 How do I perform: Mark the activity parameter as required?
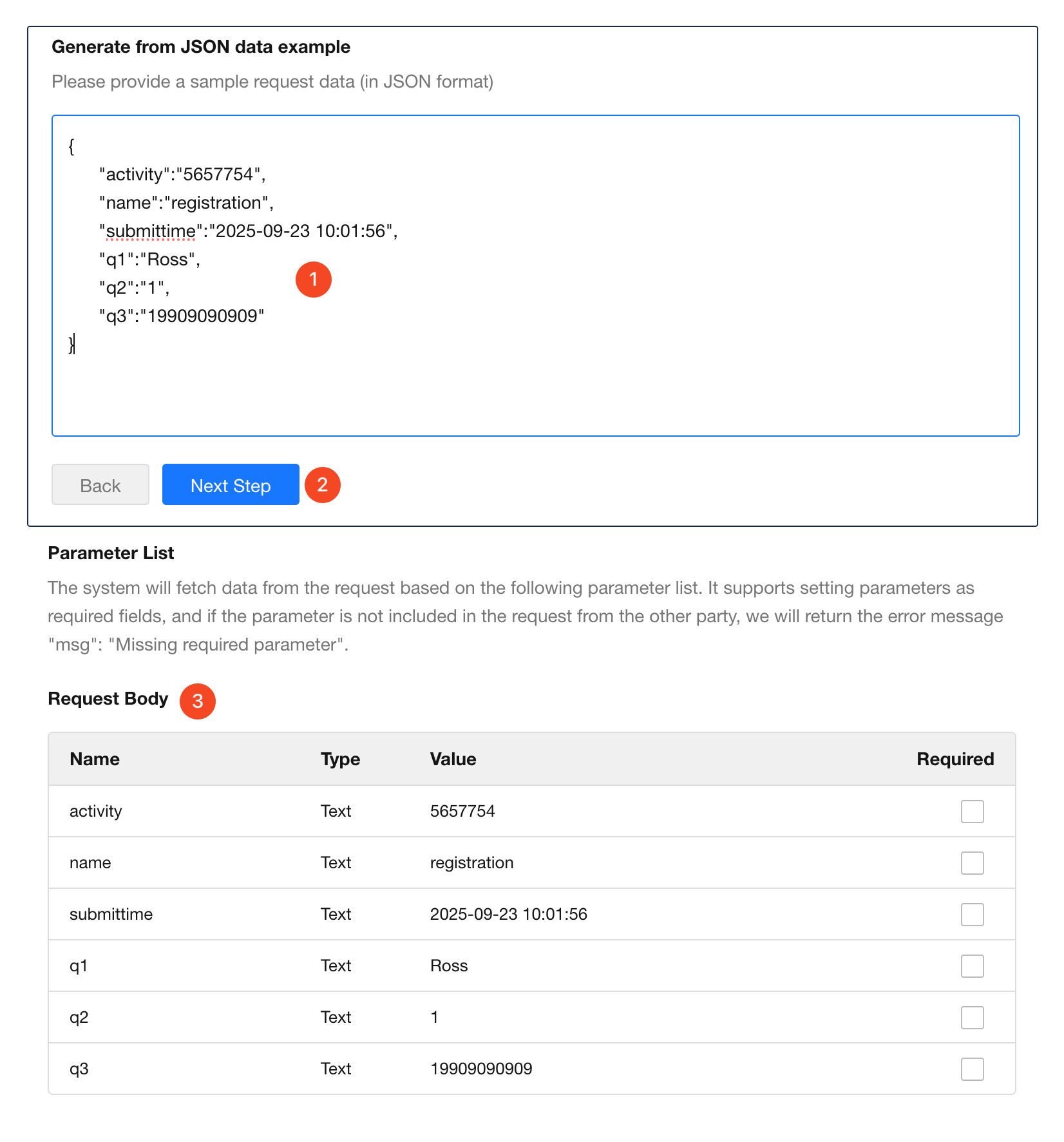pyautogui.click(x=972, y=812)
